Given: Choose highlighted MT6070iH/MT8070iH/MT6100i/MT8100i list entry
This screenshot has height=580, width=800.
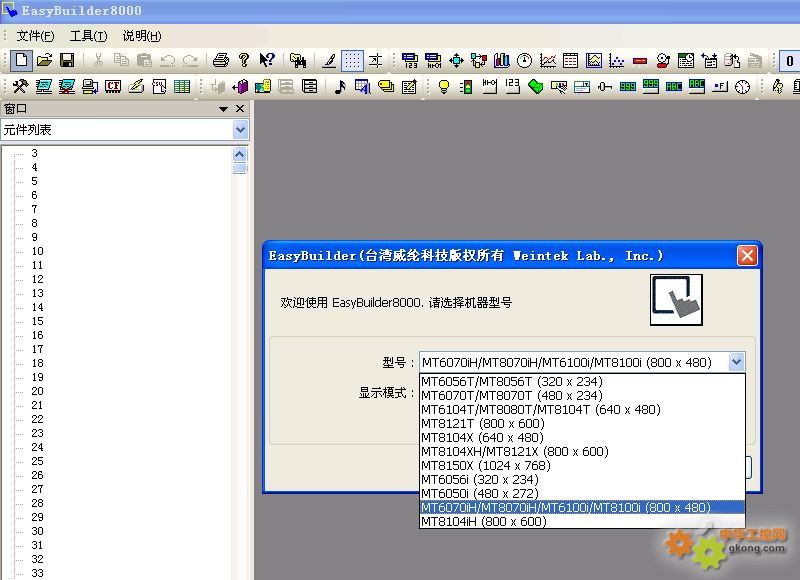Looking at the screenshot, I should pyautogui.click(x=582, y=508).
